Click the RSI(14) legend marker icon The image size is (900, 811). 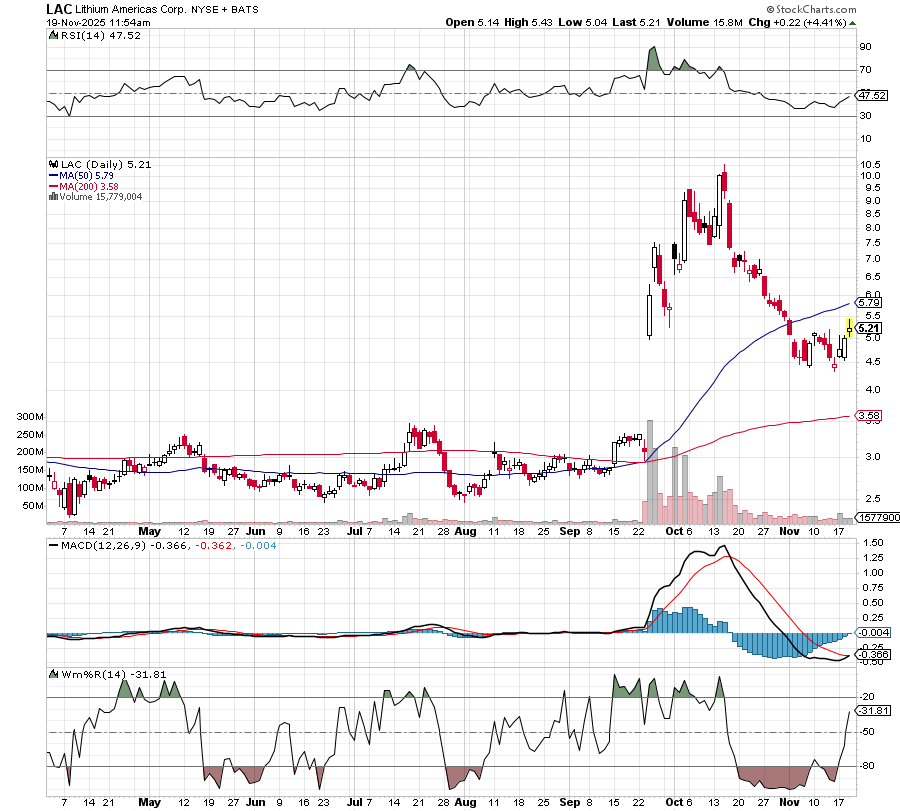click(x=52, y=35)
